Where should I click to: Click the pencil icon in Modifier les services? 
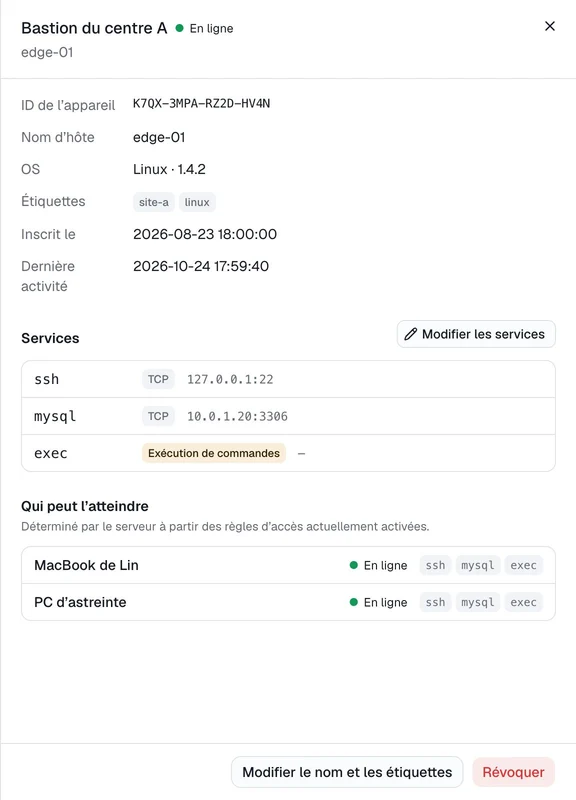click(411, 334)
